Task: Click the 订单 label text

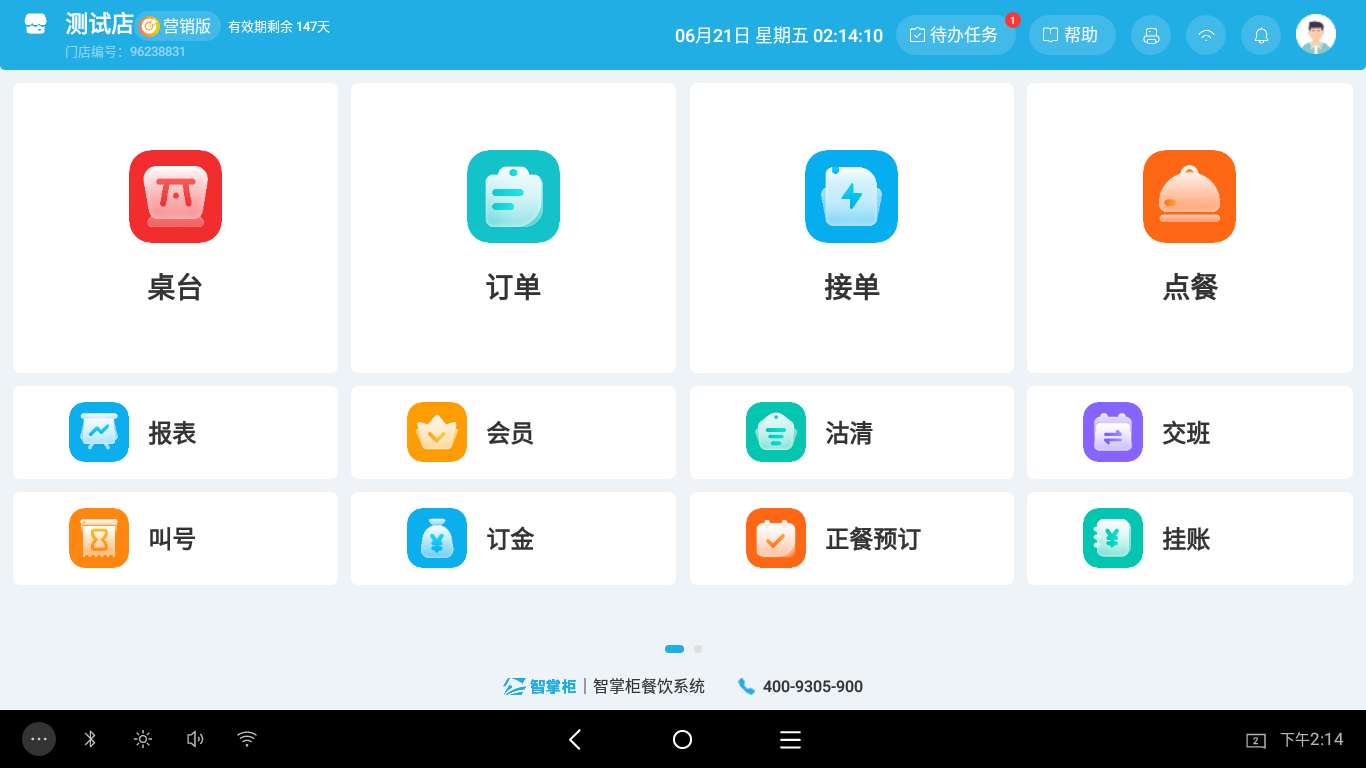Action: coord(513,288)
